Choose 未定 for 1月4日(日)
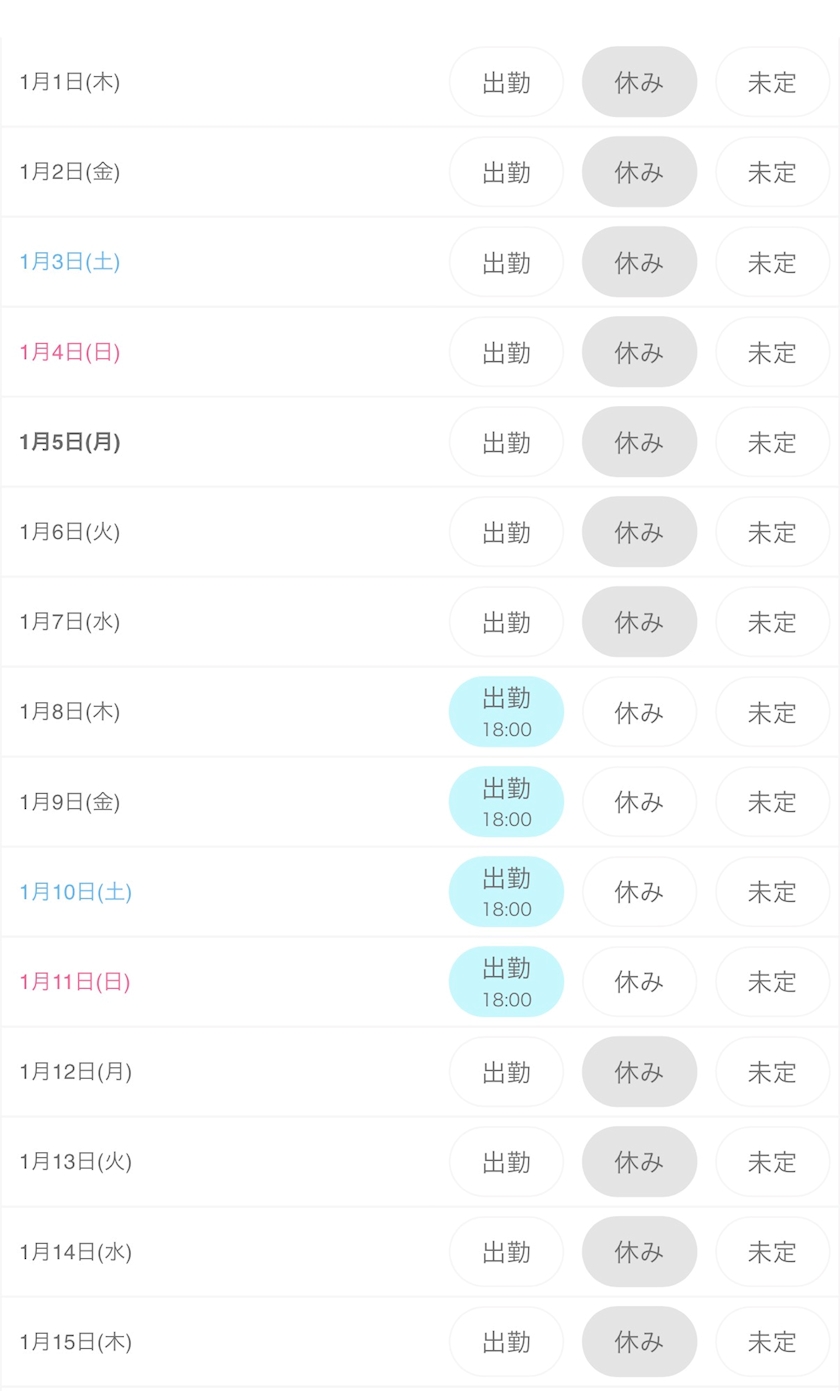This screenshot has height=1391, width=840. point(772,352)
